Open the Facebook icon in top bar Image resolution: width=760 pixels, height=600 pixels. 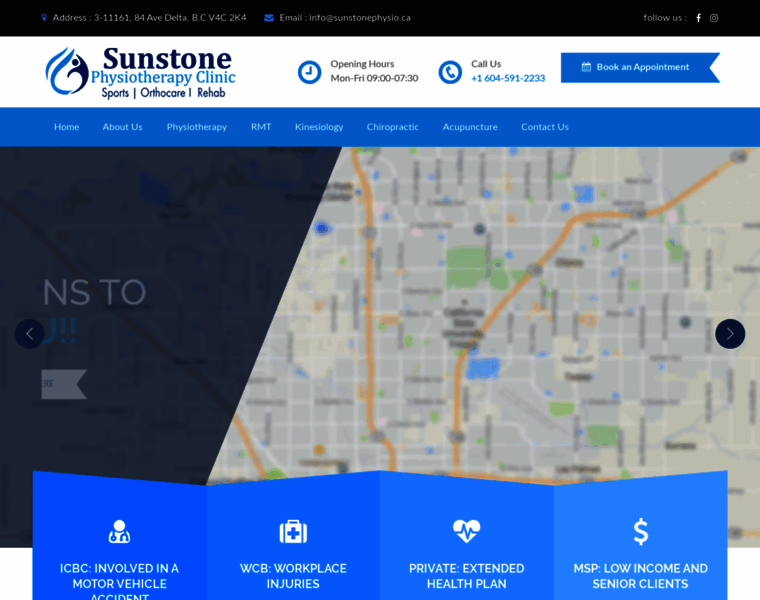click(x=698, y=18)
